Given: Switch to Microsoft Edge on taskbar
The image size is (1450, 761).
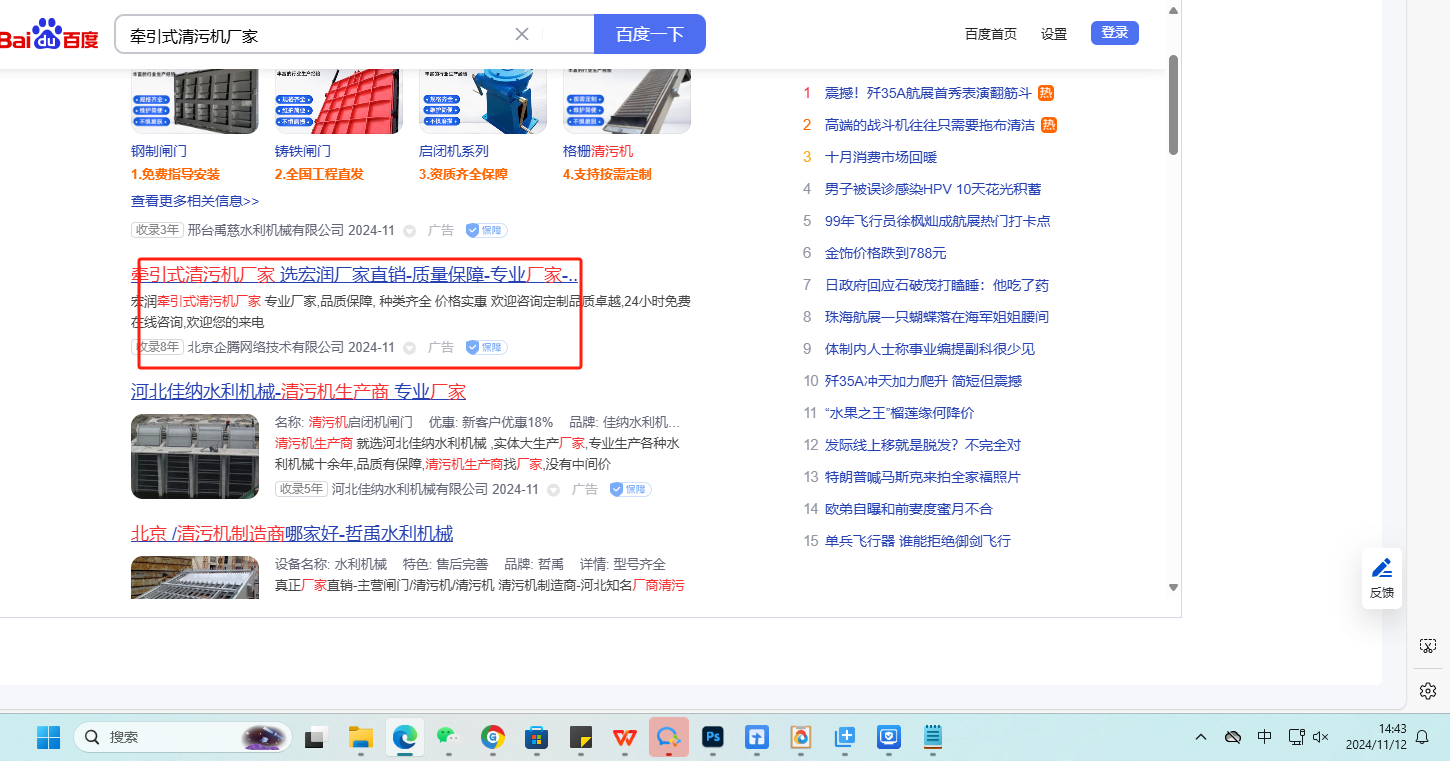Looking at the screenshot, I should [x=405, y=738].
